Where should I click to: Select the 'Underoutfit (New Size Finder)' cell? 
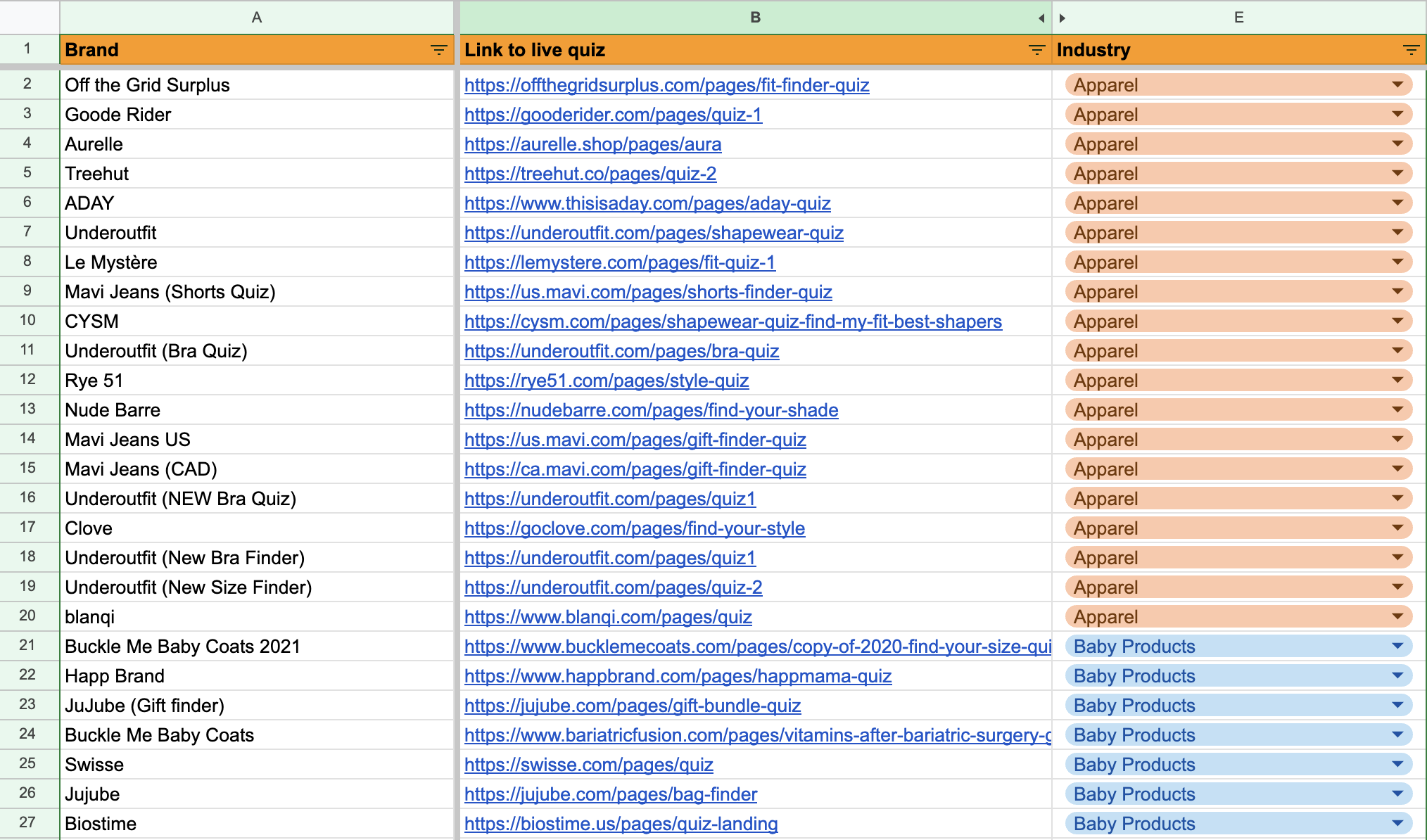coord(257,587)
